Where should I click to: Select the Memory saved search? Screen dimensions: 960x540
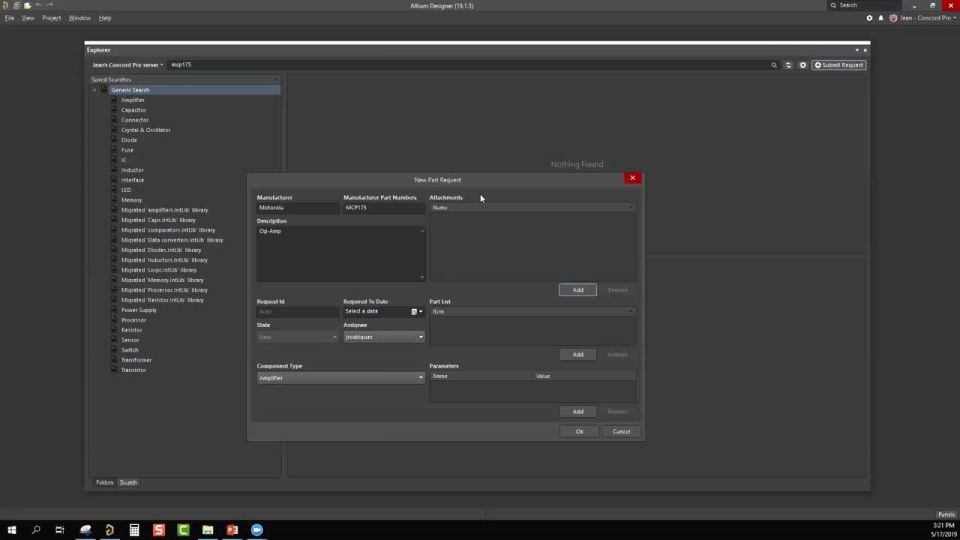(132, 200)
